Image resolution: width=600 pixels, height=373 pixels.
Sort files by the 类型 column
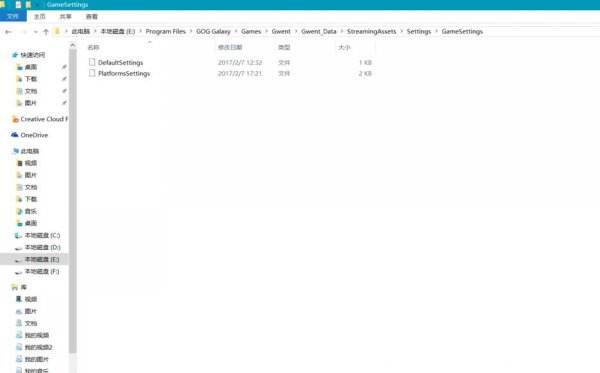click(284, 47)
